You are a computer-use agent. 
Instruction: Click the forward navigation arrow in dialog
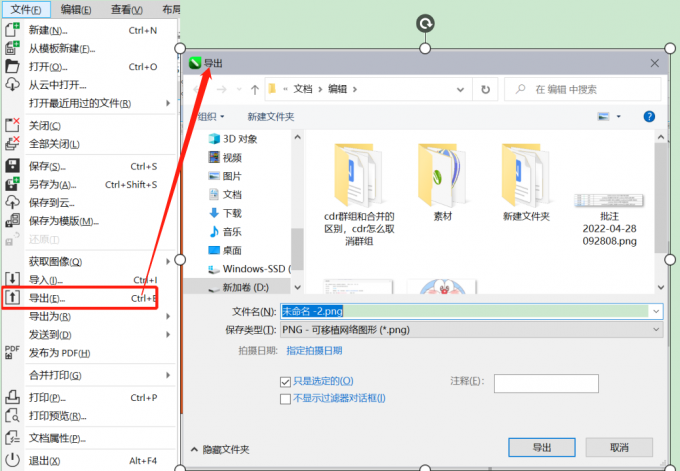221,89
